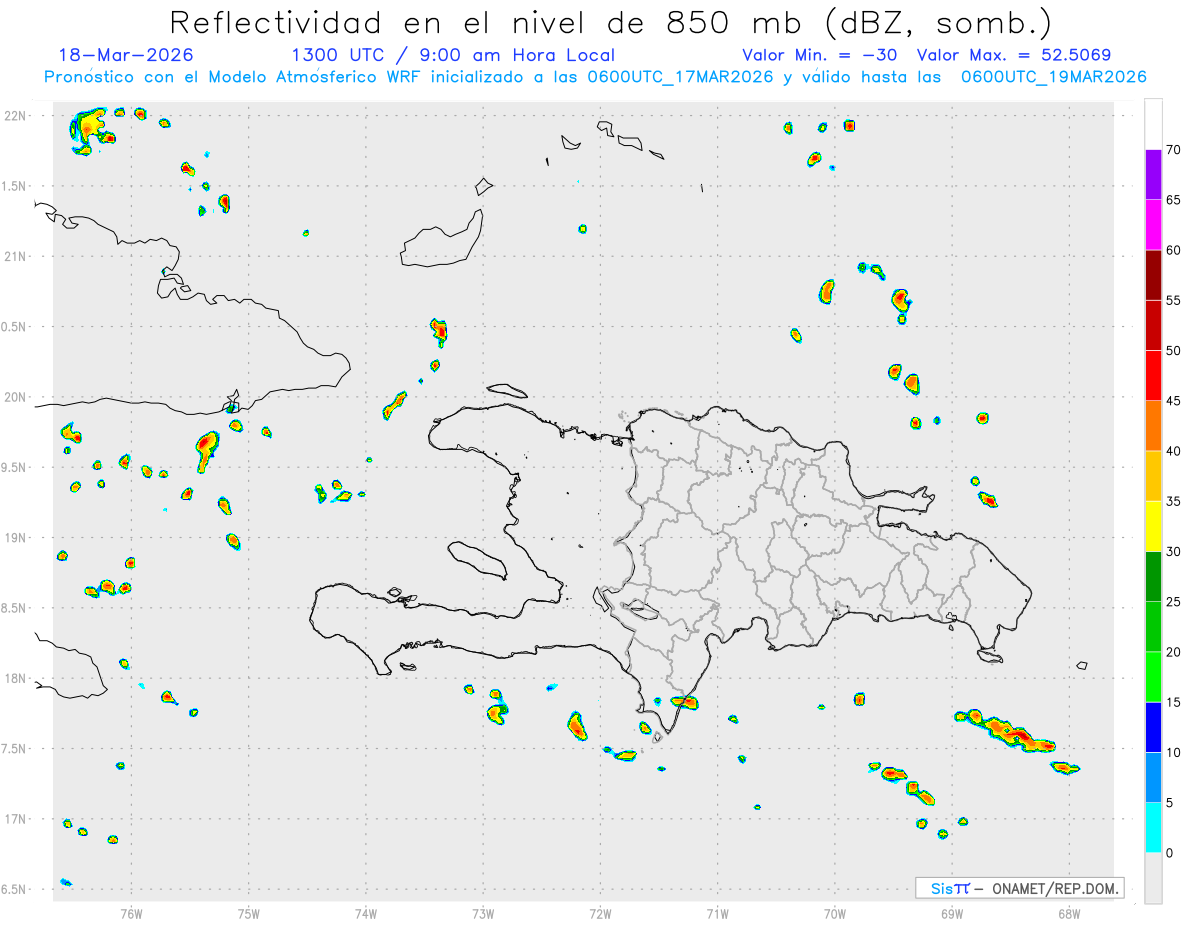Click the gold 35–40 dBZ colorbar segment

point(1153,476)
